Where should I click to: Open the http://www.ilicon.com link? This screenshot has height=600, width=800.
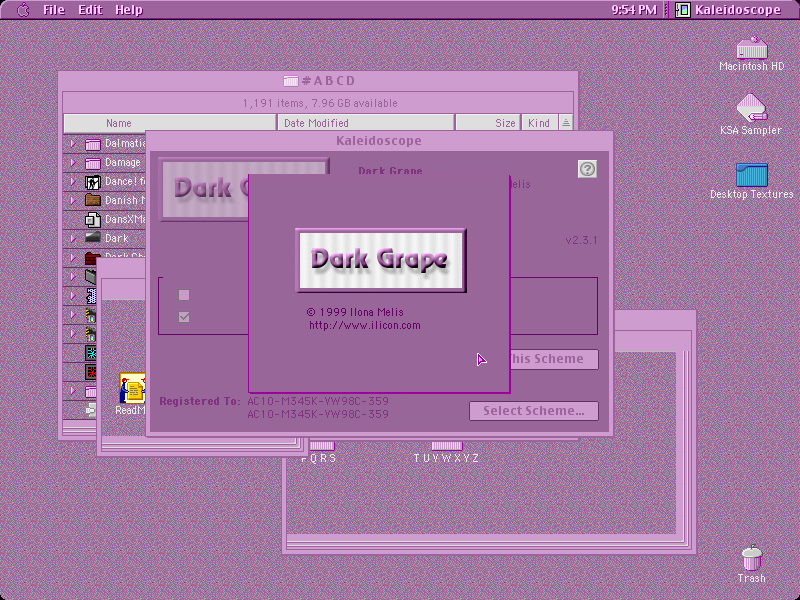click(x=365, y=326)
